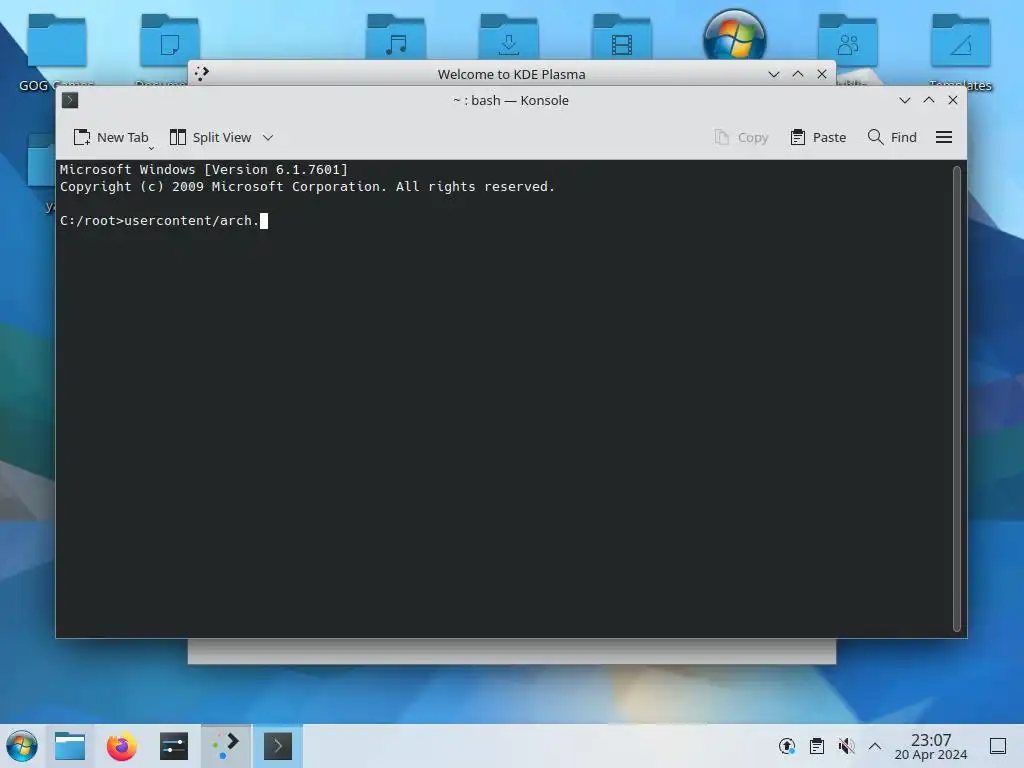Open the Konsole hamburger menu
This screenshot has height=768, width=1024.
(944, 137)
